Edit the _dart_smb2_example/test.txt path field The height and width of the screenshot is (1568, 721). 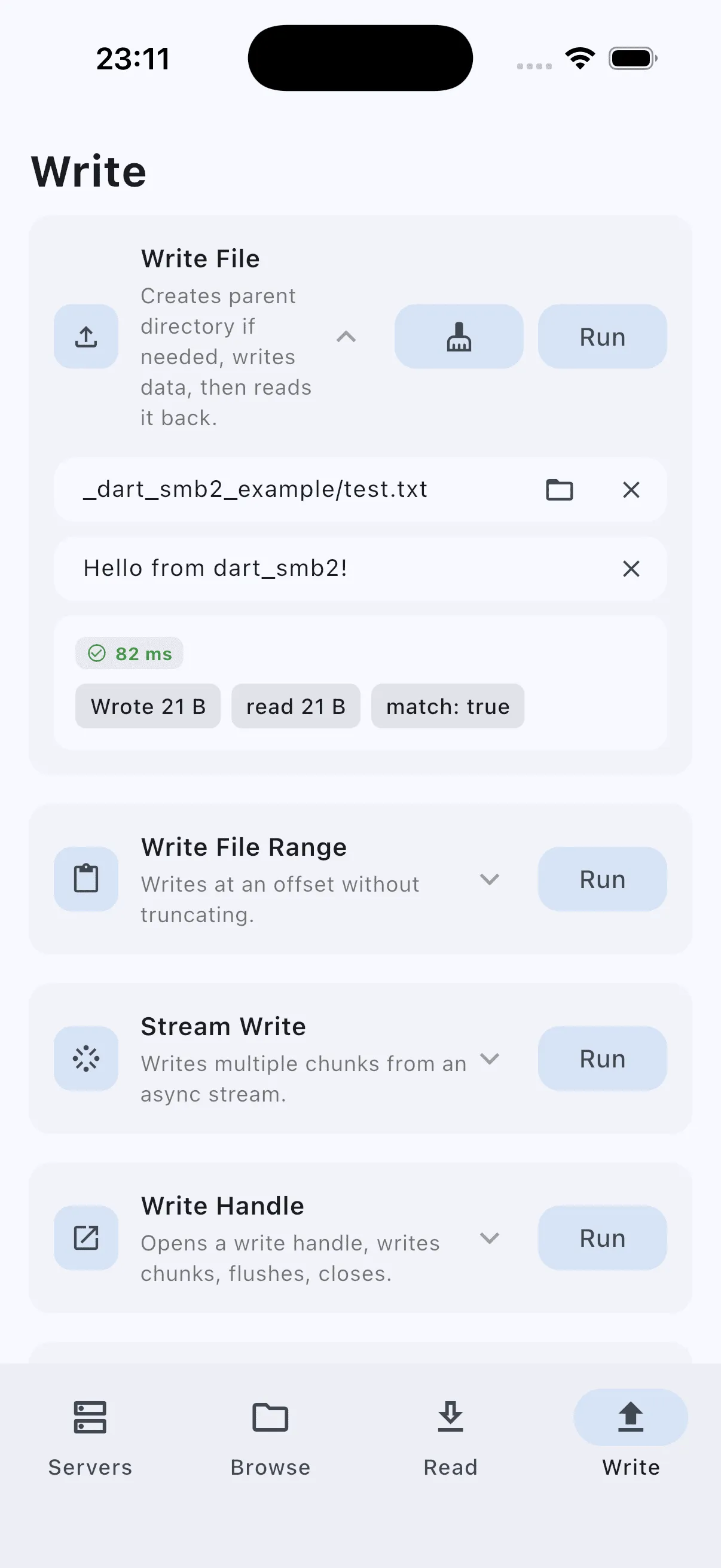pos(360,489)
